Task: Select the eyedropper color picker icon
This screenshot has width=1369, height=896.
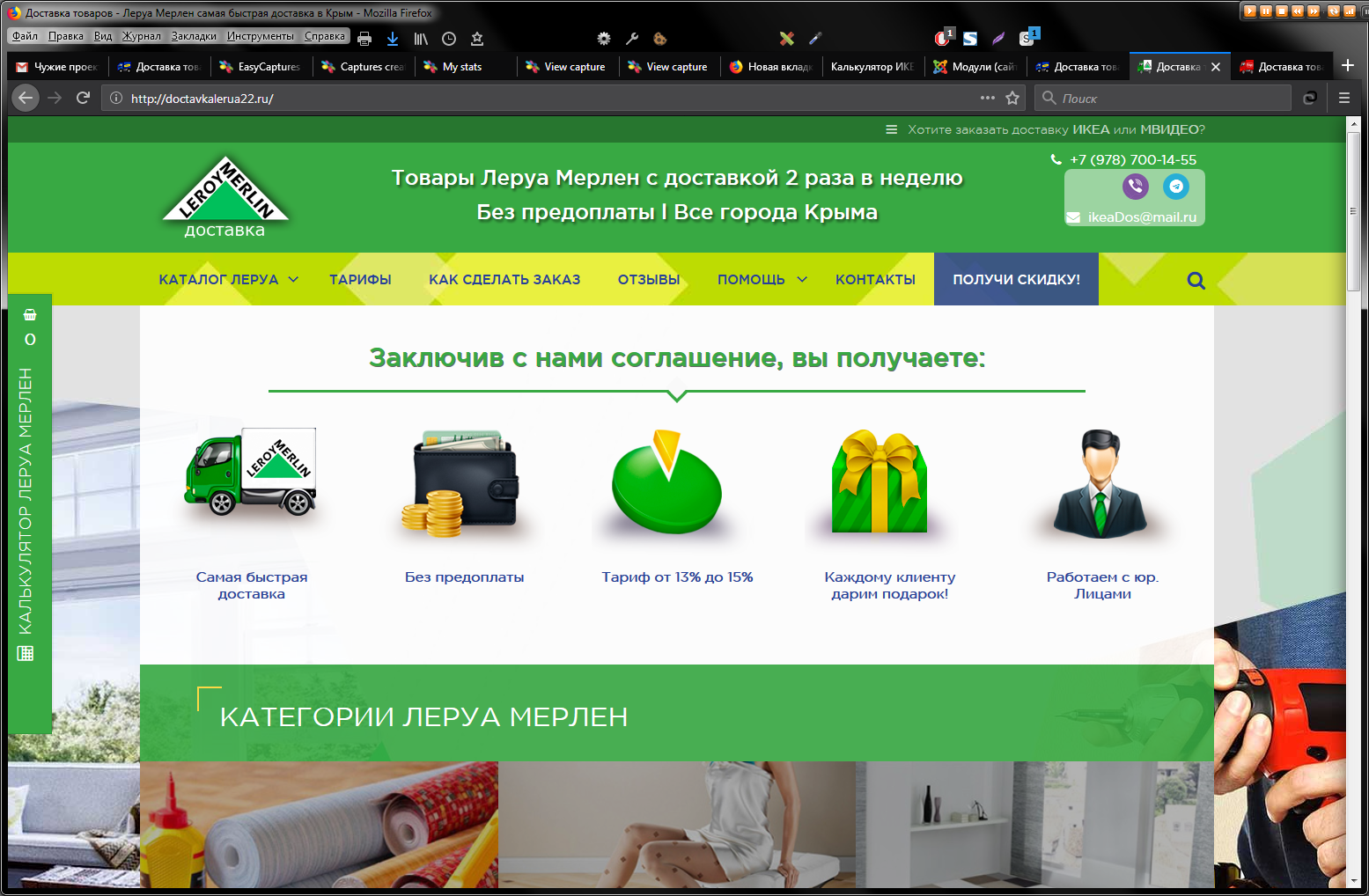Action: [815, 39]
